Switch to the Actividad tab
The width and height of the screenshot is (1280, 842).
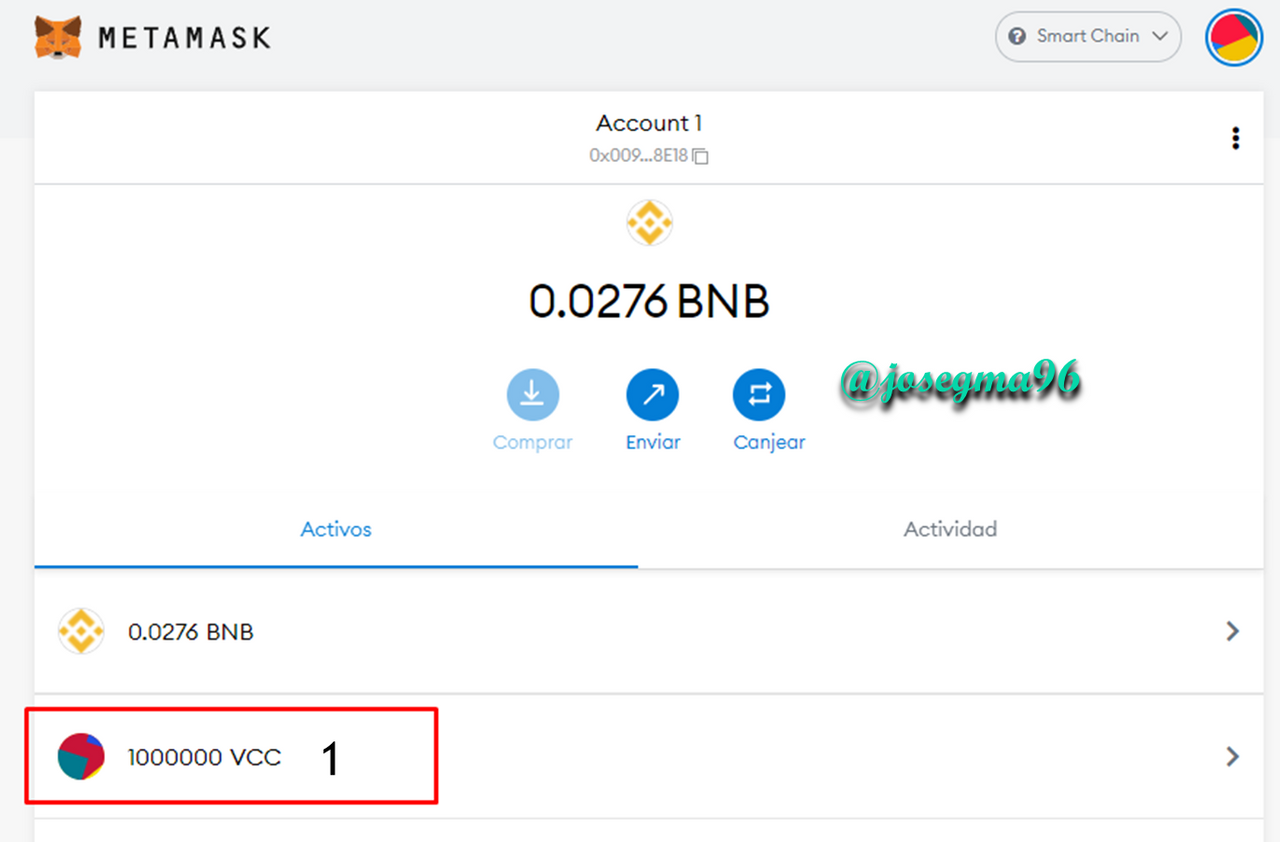point(950,530)
